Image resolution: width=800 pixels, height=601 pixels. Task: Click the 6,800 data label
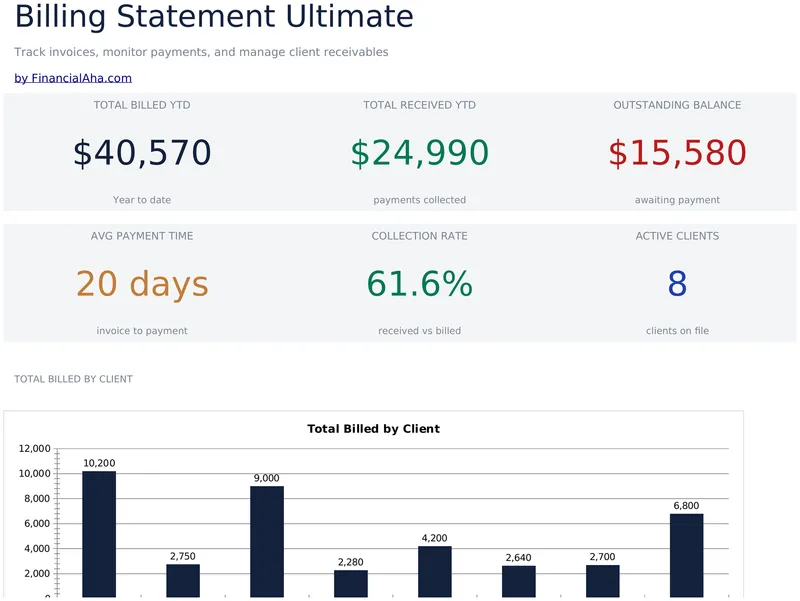(686, 506)
